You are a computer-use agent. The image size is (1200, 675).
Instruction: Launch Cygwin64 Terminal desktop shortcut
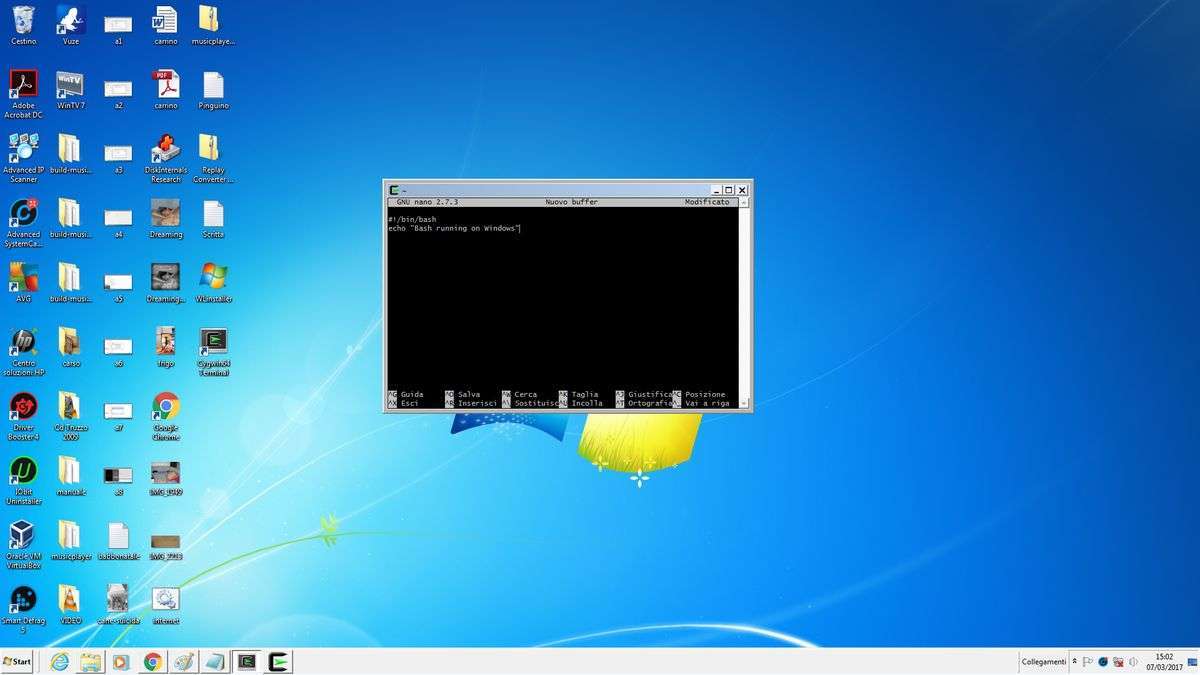click(213, 352)
